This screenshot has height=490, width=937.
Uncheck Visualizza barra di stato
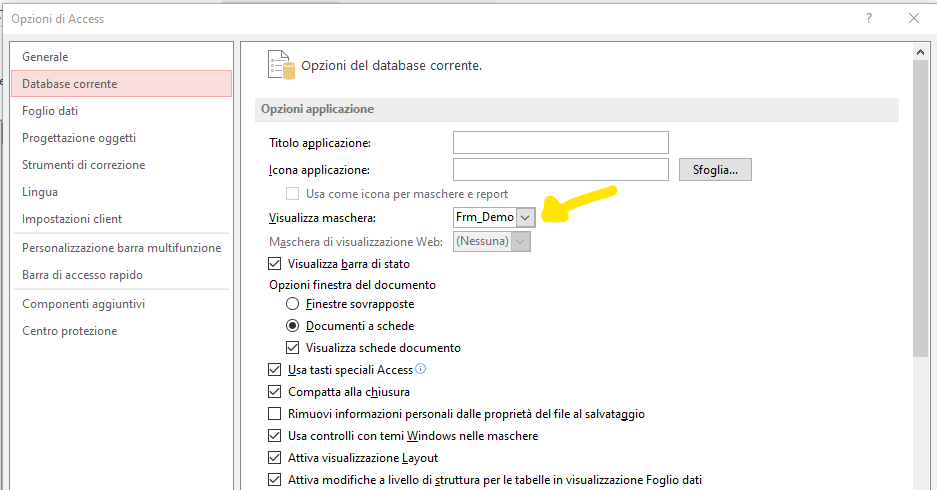[x=275, y=264]
